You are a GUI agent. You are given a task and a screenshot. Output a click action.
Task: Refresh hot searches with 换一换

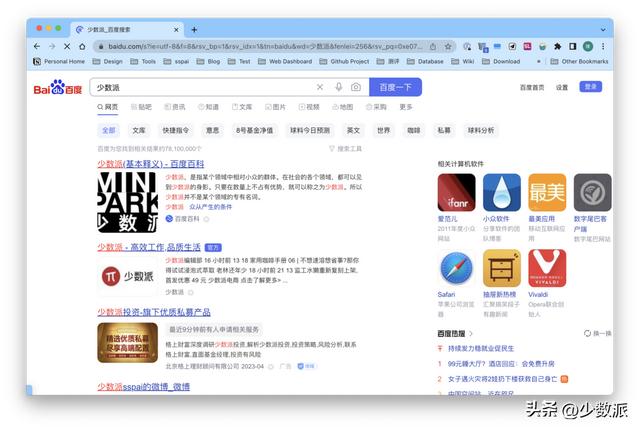(598, 333)
